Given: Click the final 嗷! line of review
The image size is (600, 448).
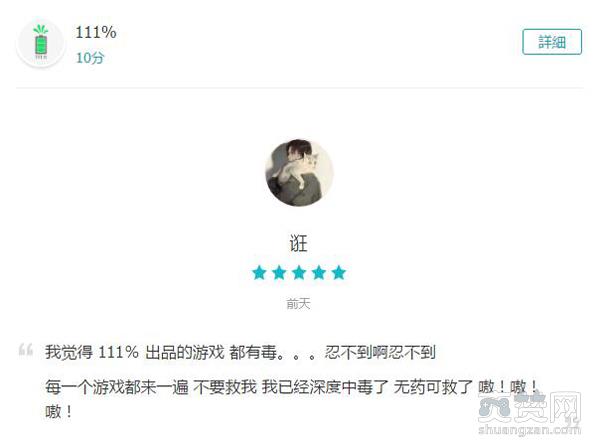Looking at the screenshot, I should 59,412.
